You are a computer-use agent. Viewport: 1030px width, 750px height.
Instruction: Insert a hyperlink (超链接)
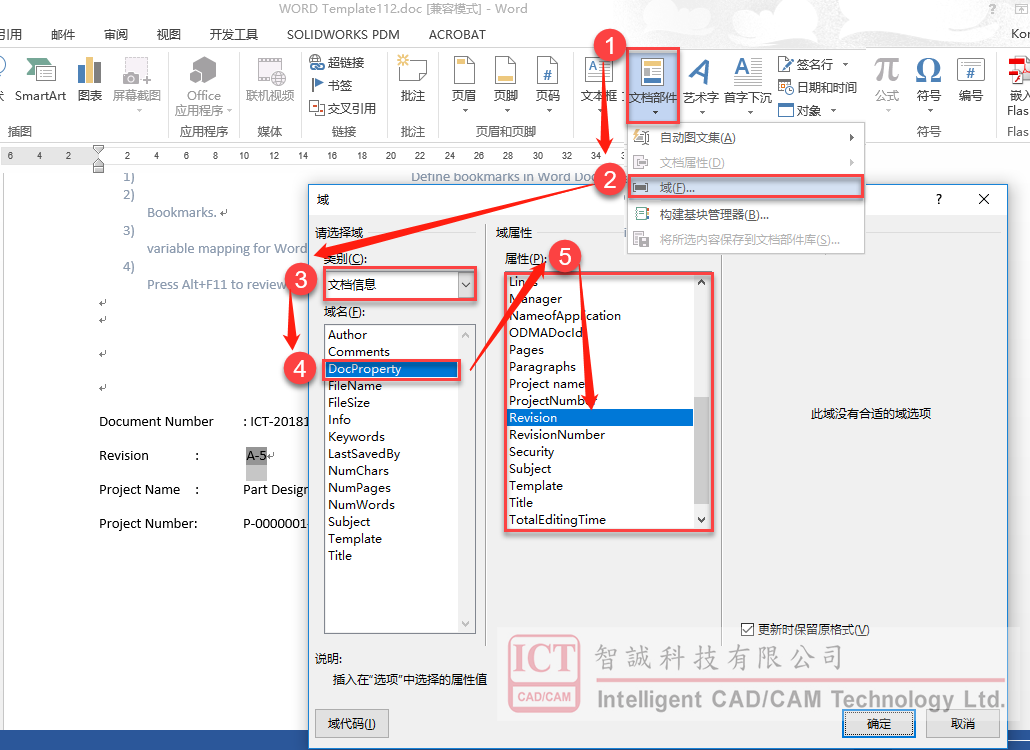pos(337,62)
